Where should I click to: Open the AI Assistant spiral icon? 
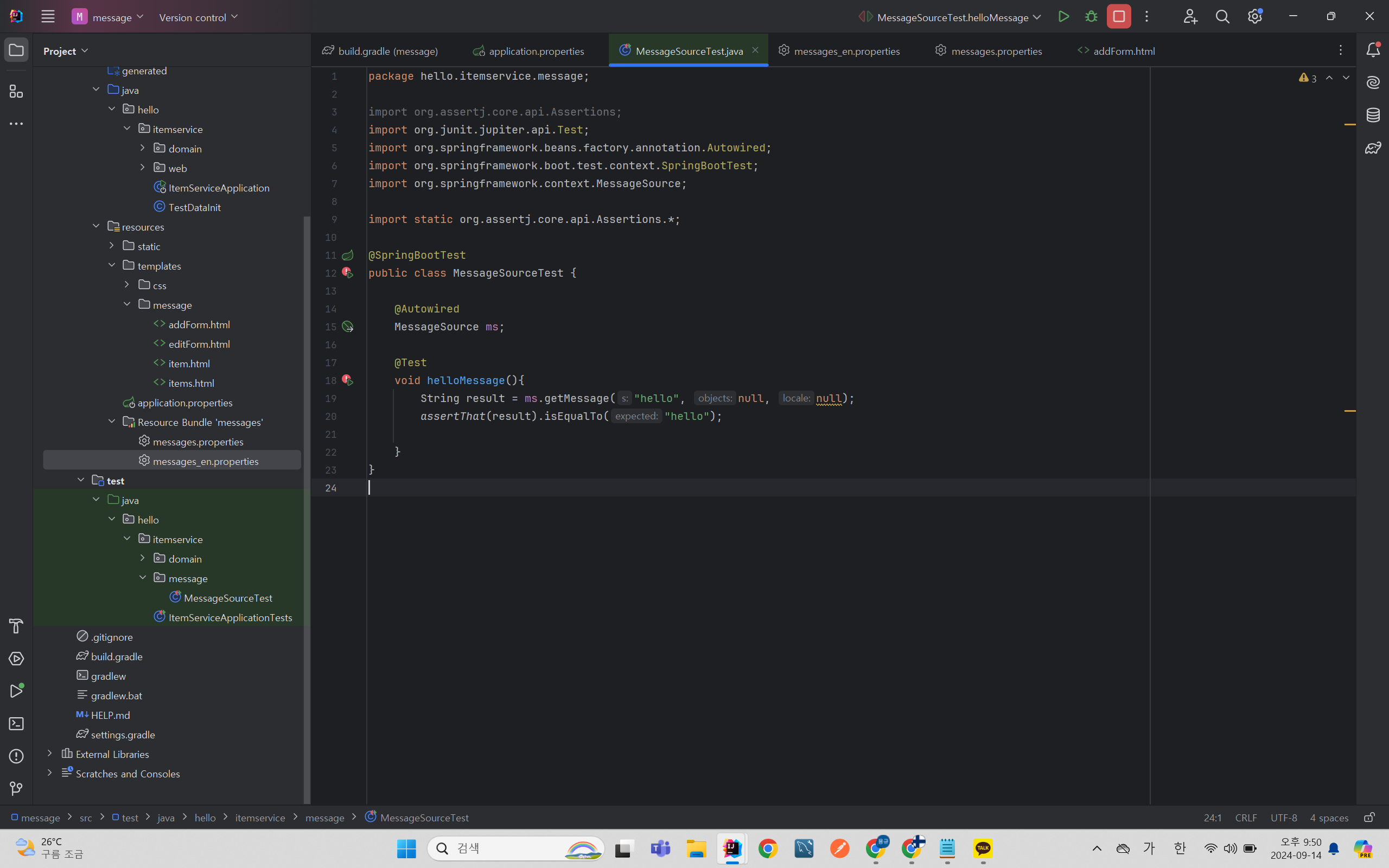1373,82
